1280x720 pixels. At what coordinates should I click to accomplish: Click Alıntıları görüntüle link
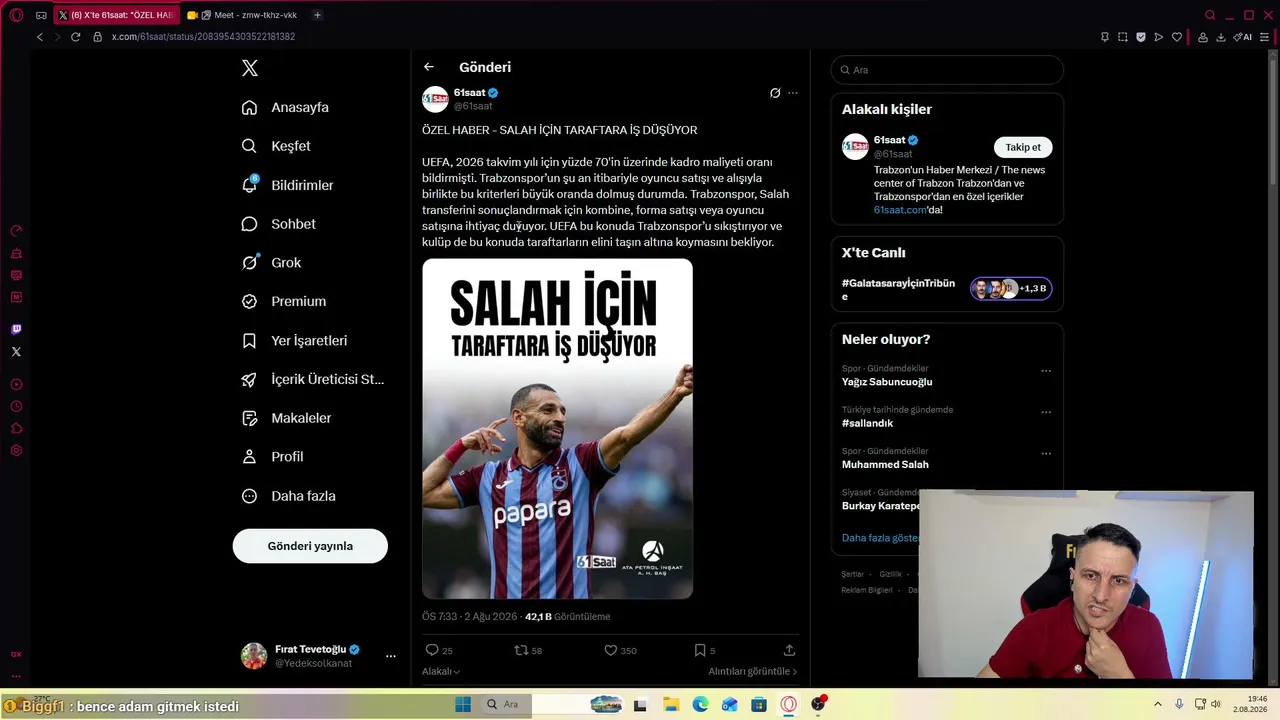(753, 671)
